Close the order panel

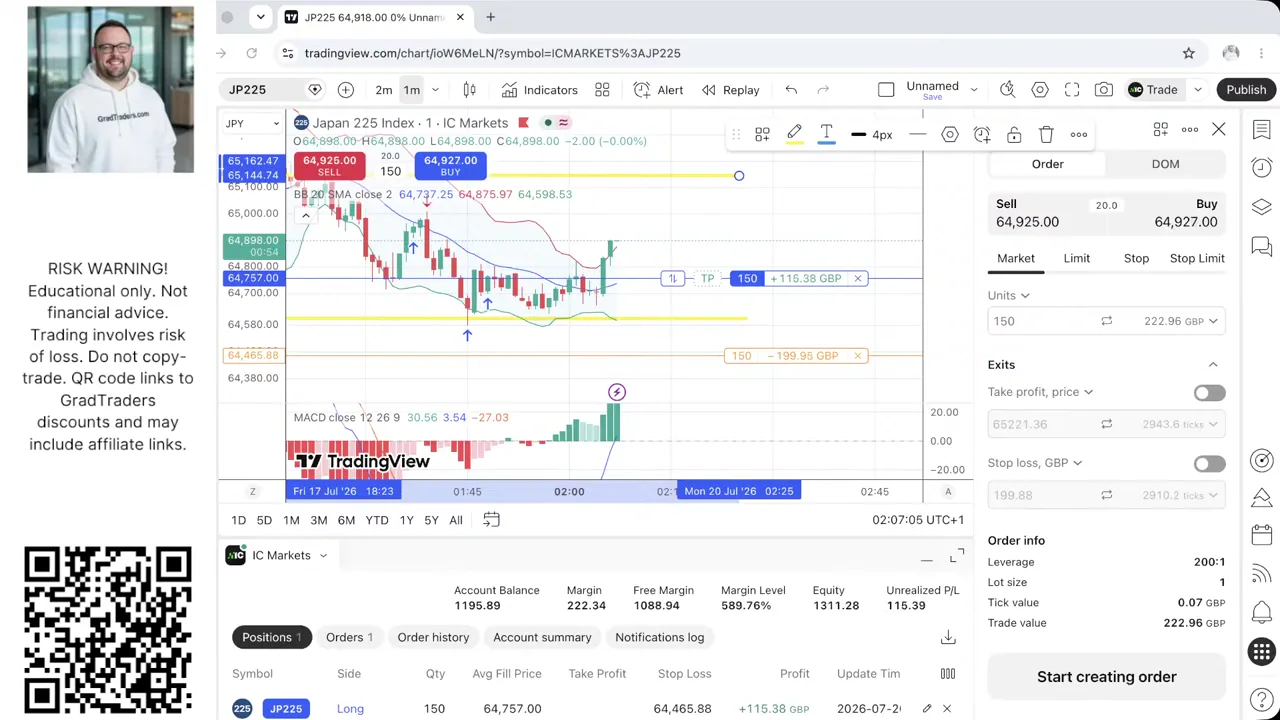(1218, 129)
